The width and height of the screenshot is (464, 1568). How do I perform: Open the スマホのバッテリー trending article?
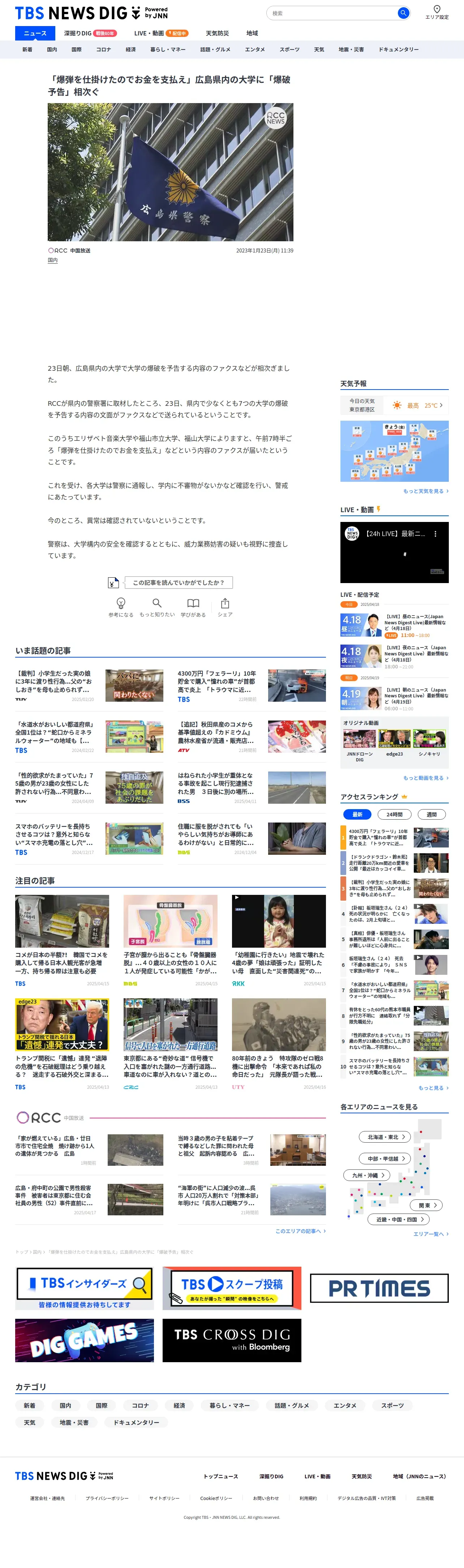(89, 839)
